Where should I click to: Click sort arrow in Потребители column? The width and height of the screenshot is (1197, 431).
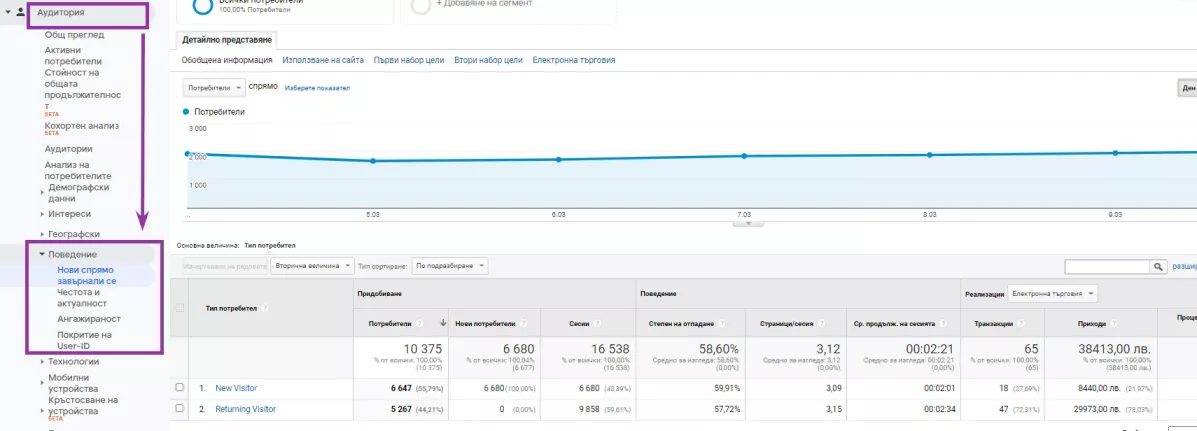tap(441, 323)
